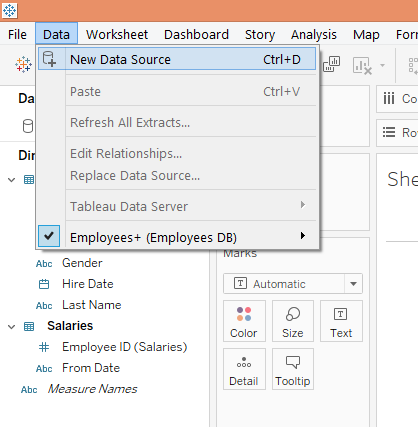Click the Hire Date calendar icon
418x427 pixels.
[44, 284]
